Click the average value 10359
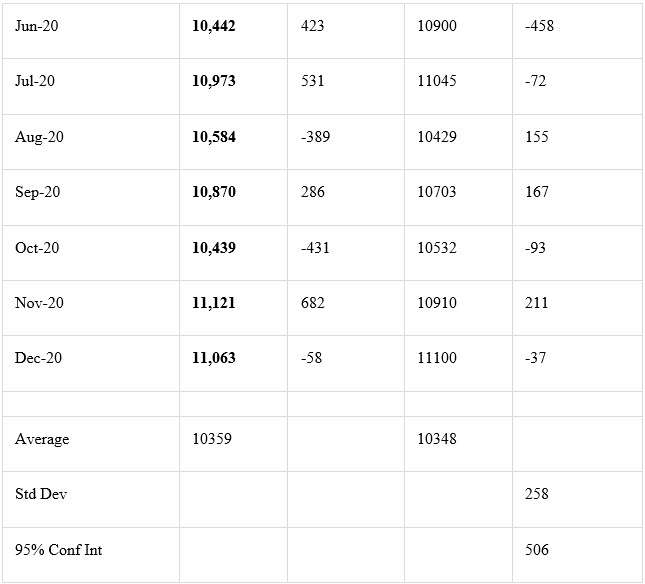This screenshot has height=584, width=645. (212, 439)
